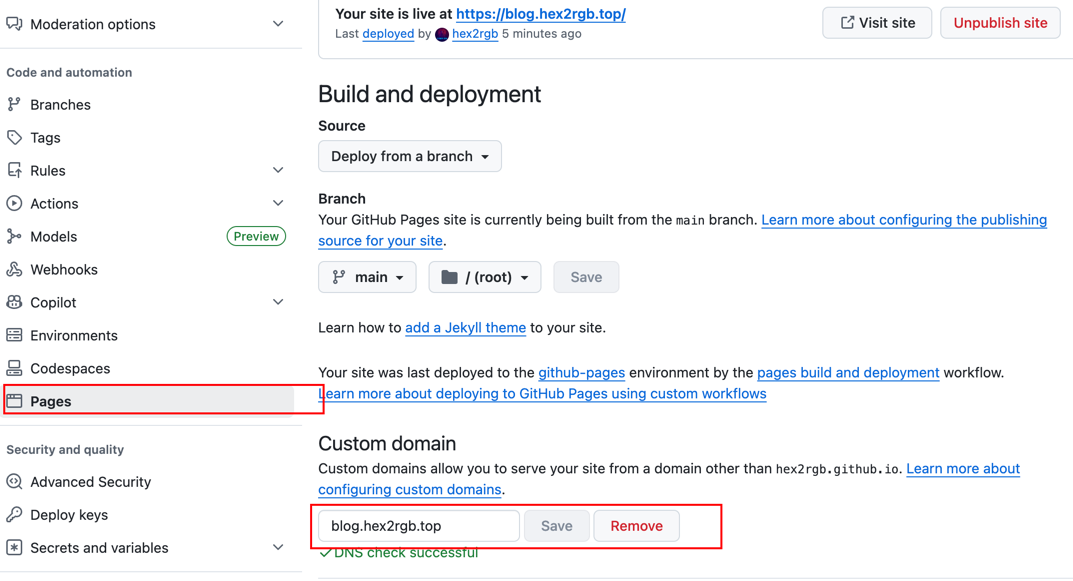
Task: Click the Advanced Security shield icon
Action: pyautogui.click(x=15, y=481)
